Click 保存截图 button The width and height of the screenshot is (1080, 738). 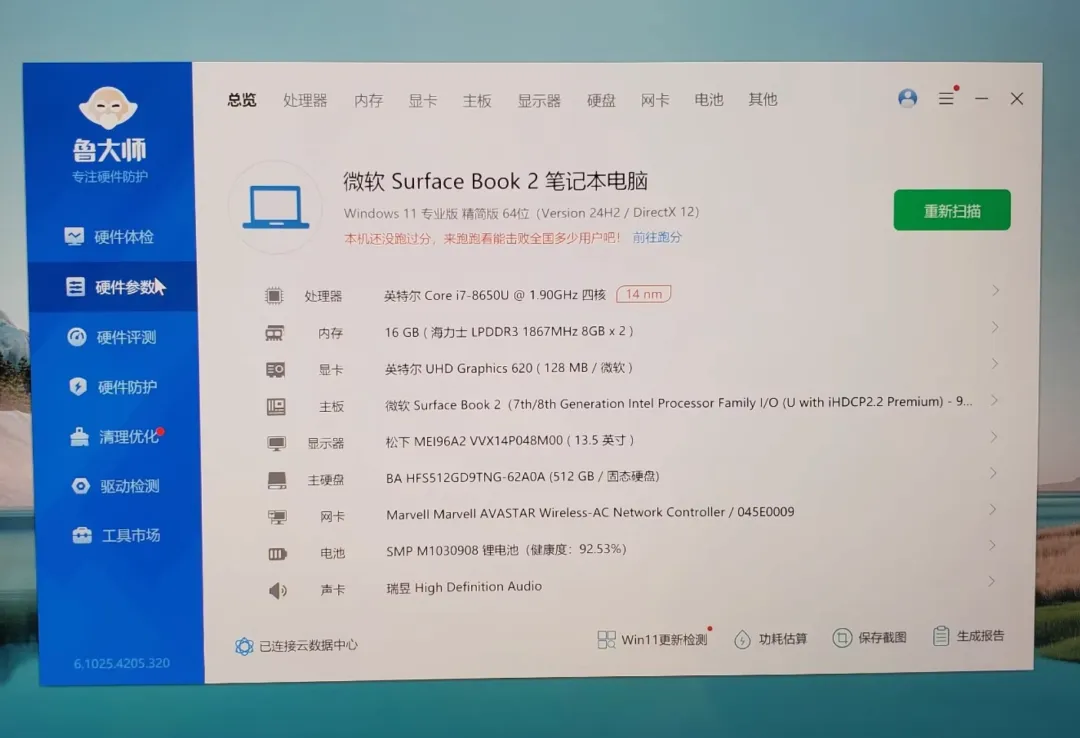click(869, 637)
